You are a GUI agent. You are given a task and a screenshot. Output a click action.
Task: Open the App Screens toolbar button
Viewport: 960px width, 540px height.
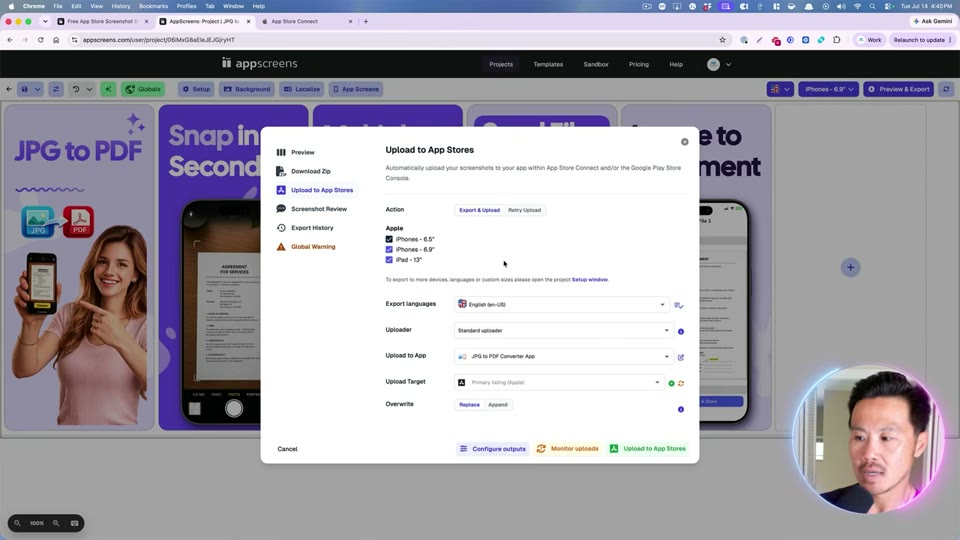pyautogui.click(x=356, y=89)
